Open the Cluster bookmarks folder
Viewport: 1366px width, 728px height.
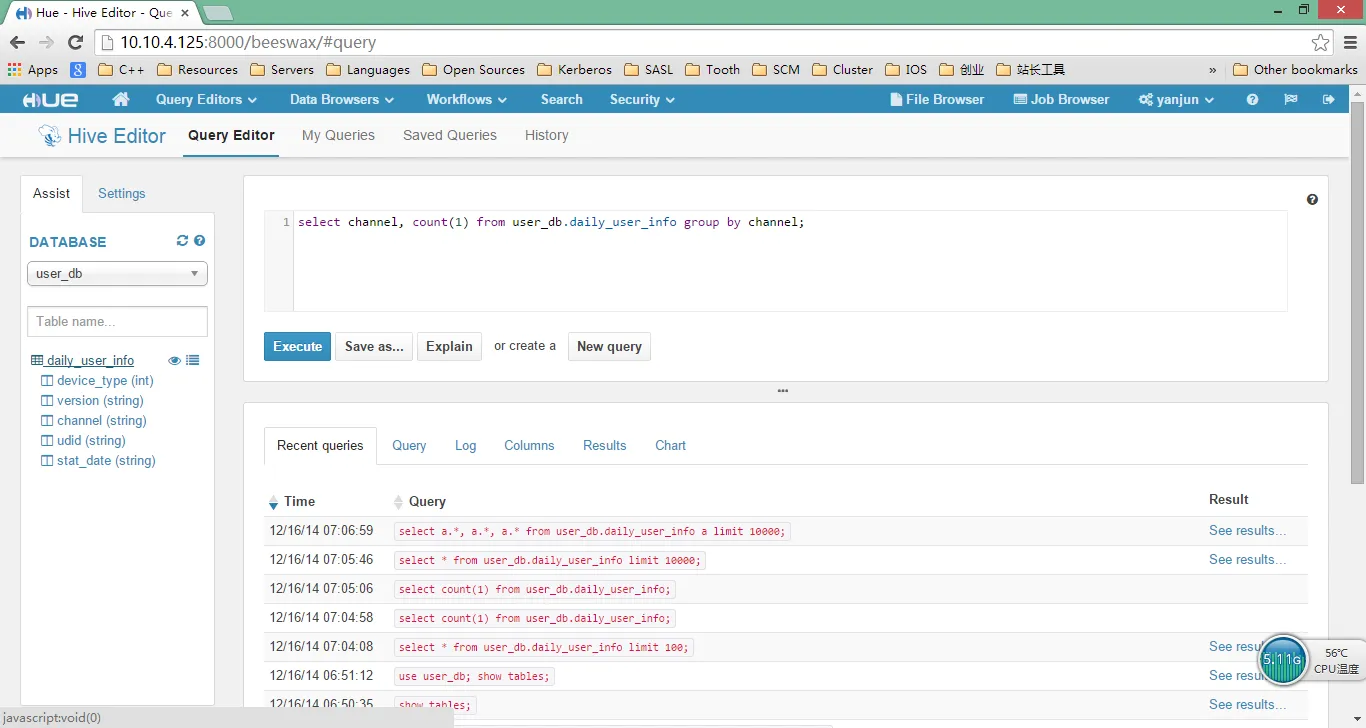tap(842, 70)
